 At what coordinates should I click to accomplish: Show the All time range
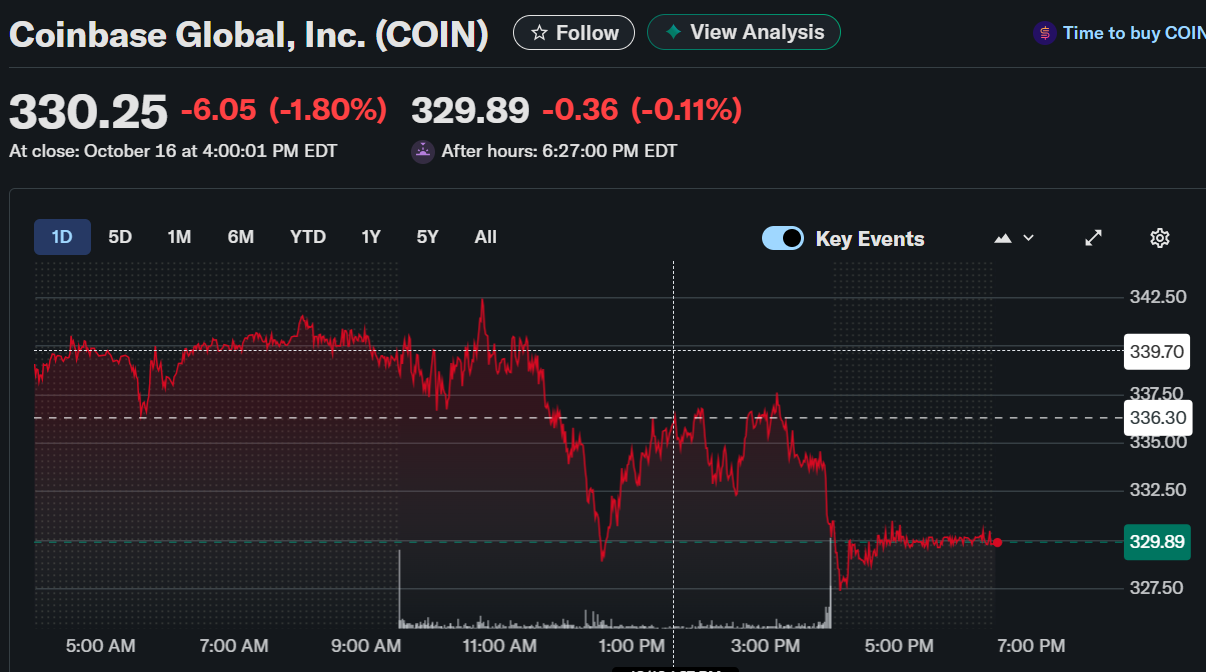pos(485,237)
